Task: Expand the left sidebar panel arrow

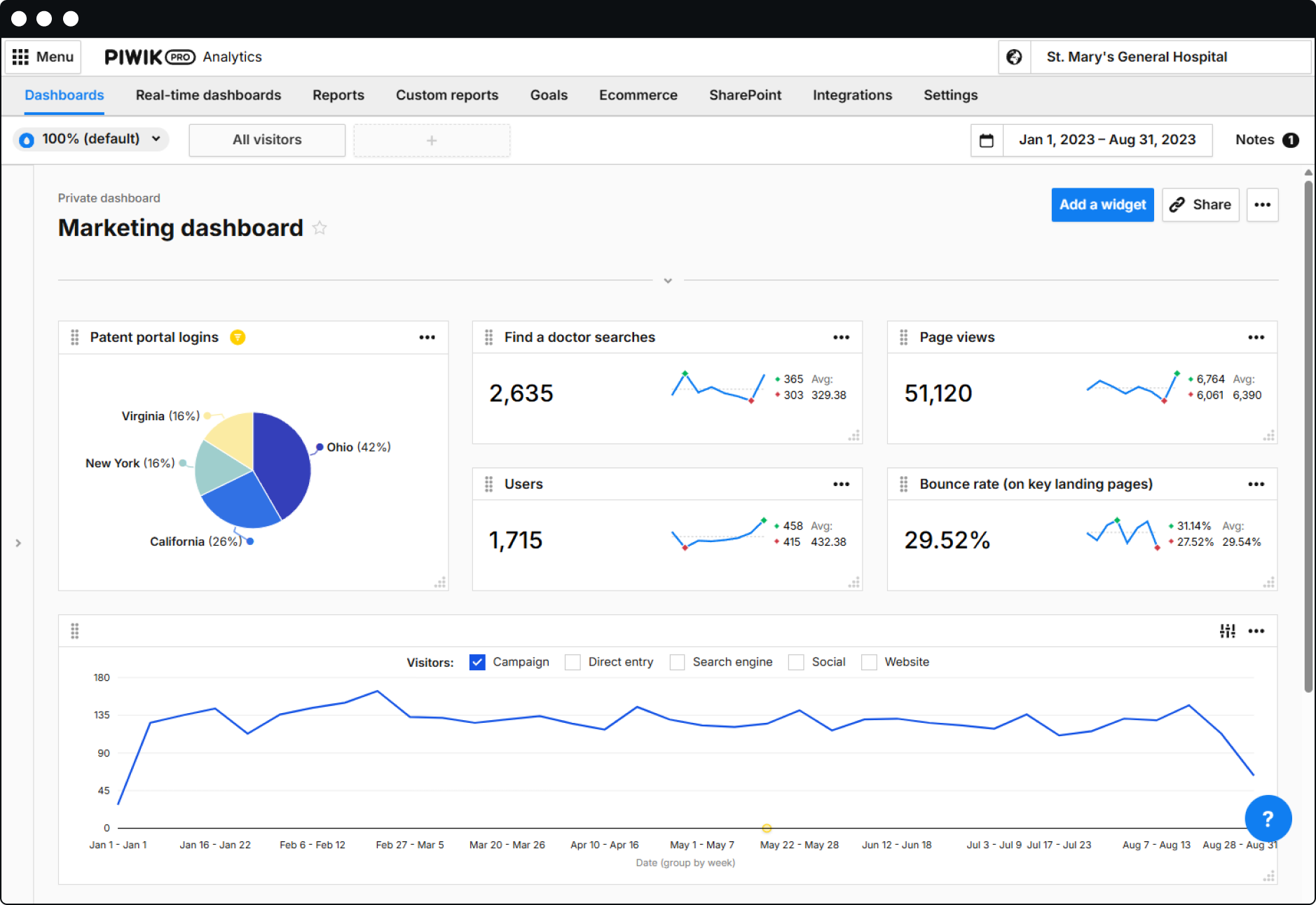Action: [18, 543]
